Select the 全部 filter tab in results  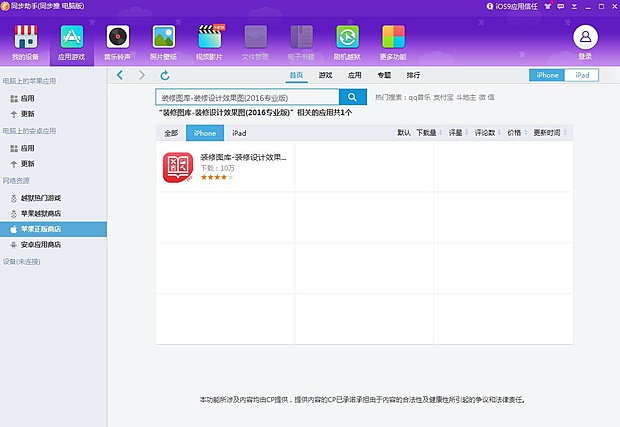[171, 132]
